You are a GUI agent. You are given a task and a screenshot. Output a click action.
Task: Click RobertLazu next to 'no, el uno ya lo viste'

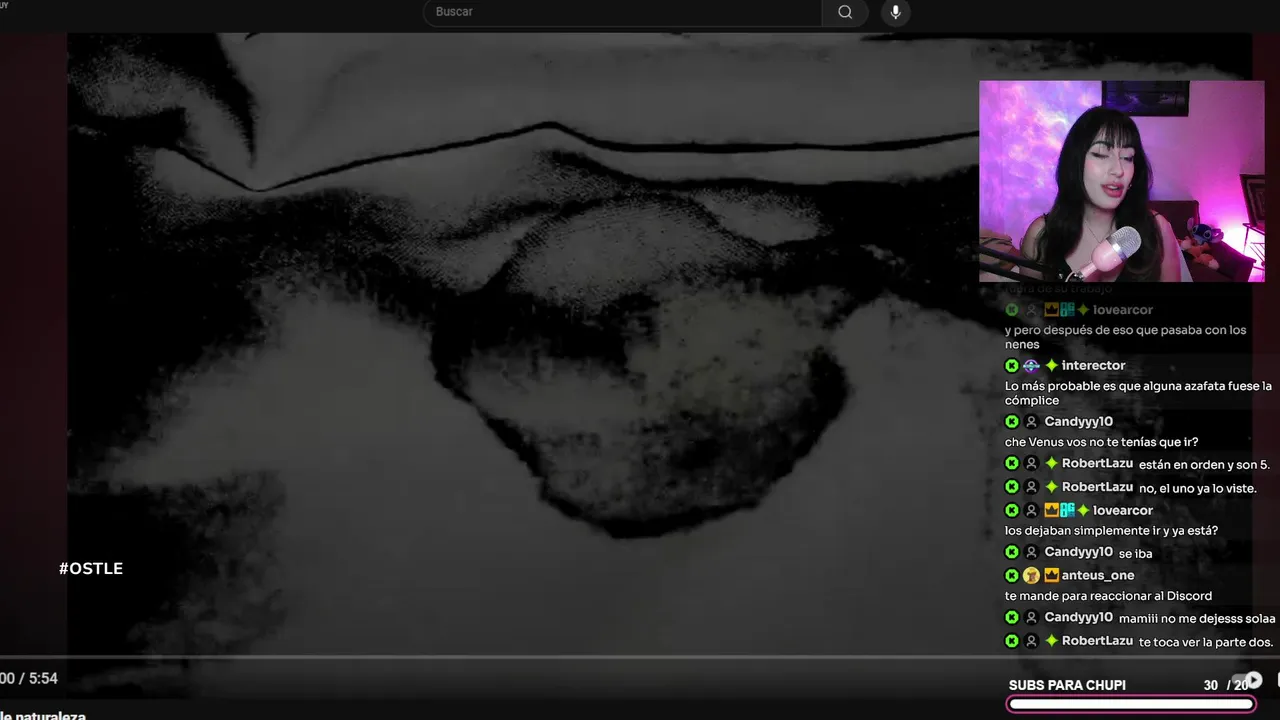tap(1097, 486)
